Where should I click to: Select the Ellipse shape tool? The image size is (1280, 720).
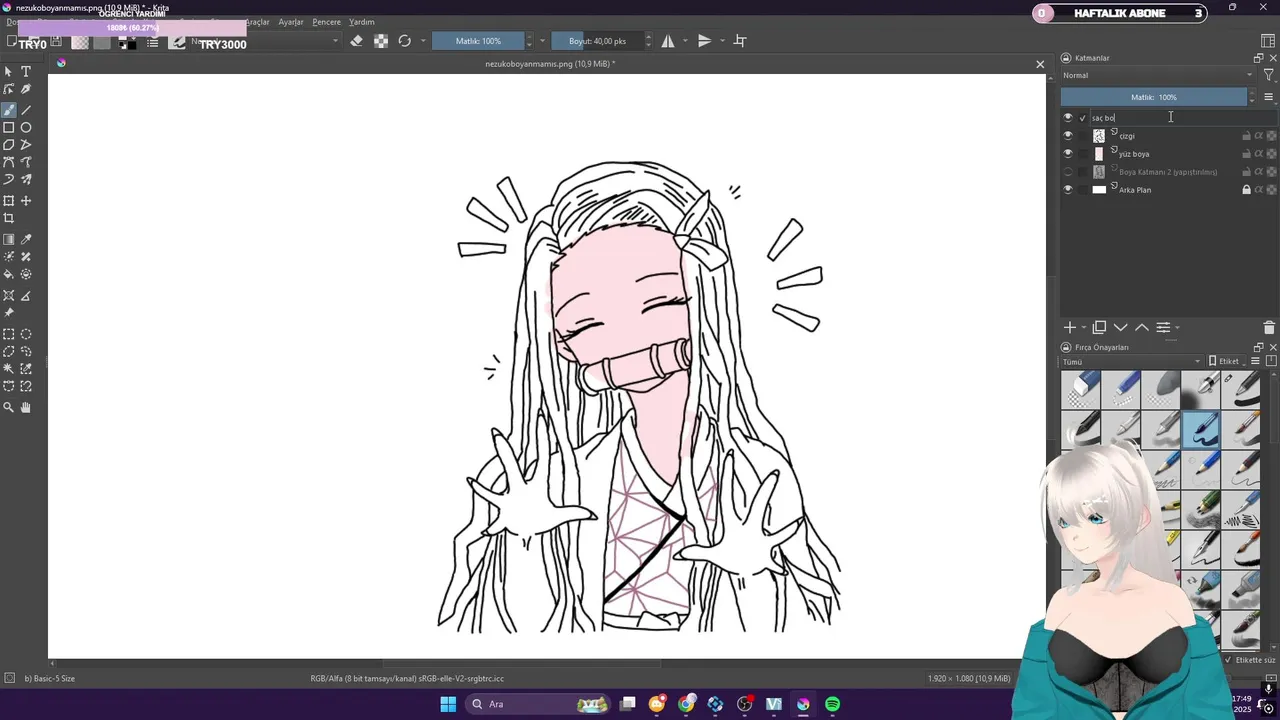pos(26,128)
